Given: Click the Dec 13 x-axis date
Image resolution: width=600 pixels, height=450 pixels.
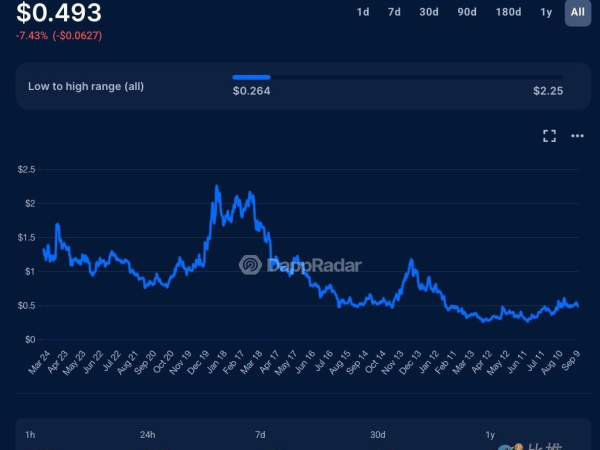Looking at the screenshot, I should point(410,362).
